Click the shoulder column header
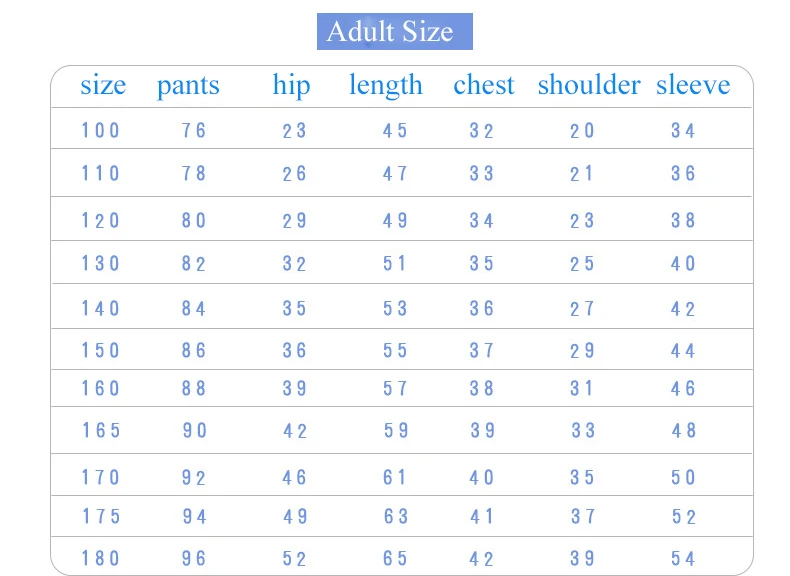This screenshot has height=576, width=790. pyautogui.click(x=589, y=85)
